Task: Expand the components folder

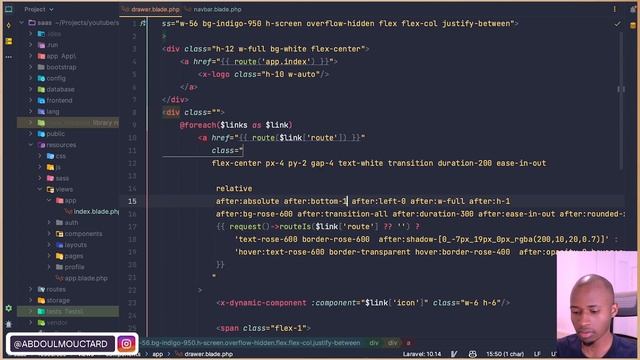Action: pyautogui.click(x=49, y=233)
